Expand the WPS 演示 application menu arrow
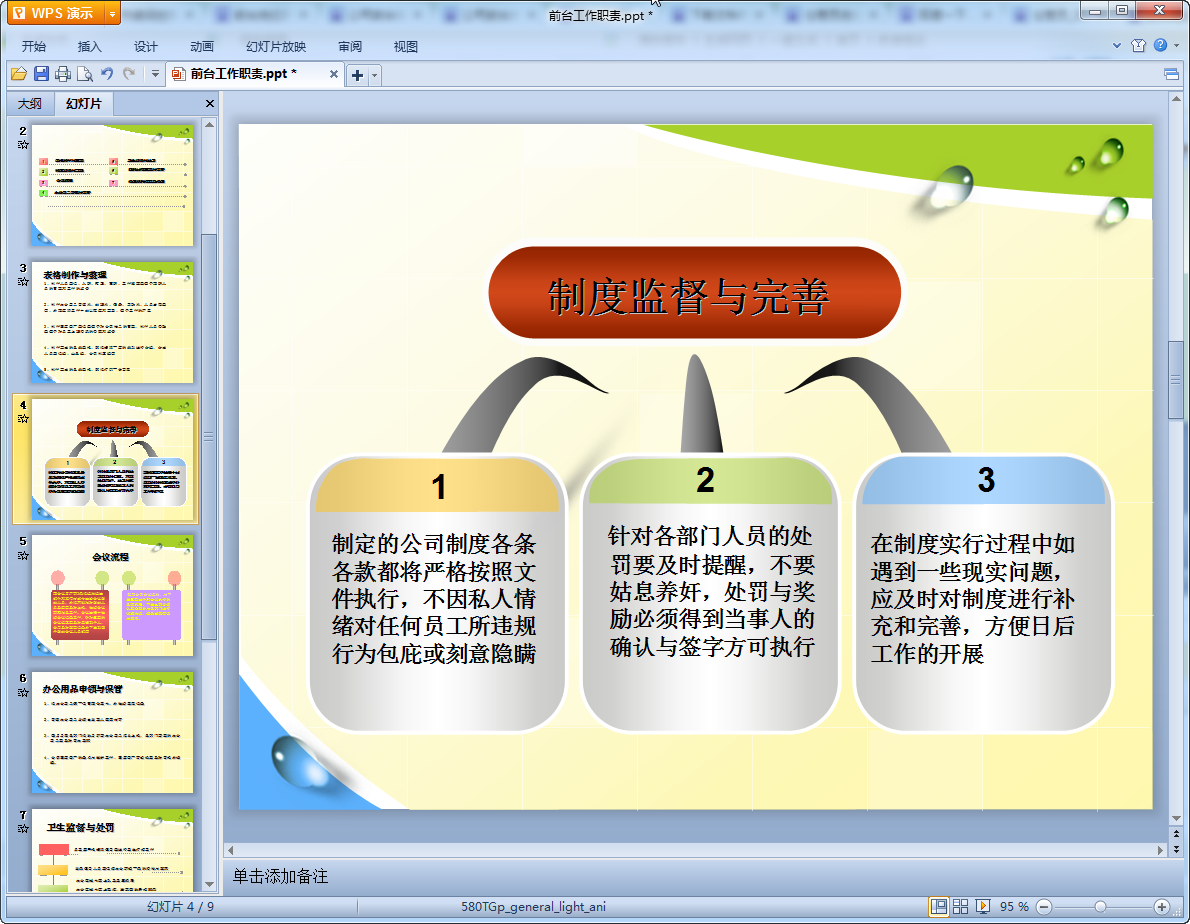The height and width of the screenshot is (924, 1190). pyautogui.click(x=112, y=13)
